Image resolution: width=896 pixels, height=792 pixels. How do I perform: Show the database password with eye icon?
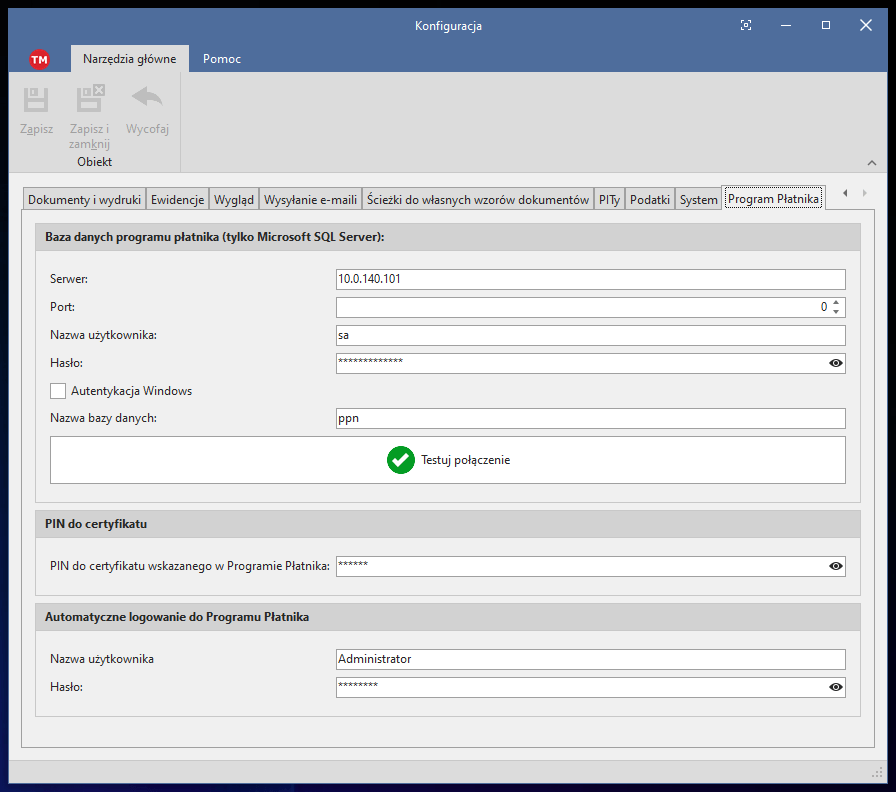click(836, 363)
